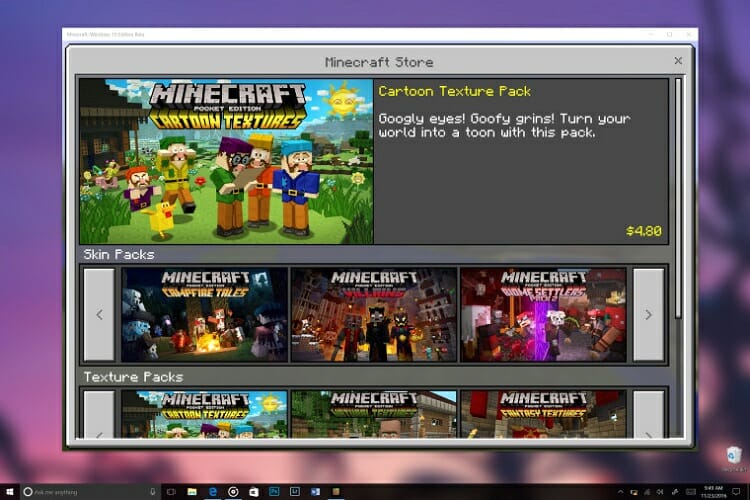Open Microsoft Word from the taskbar
Image resolution: width=750 pixels, height=500 pixels.
point(316,491)
